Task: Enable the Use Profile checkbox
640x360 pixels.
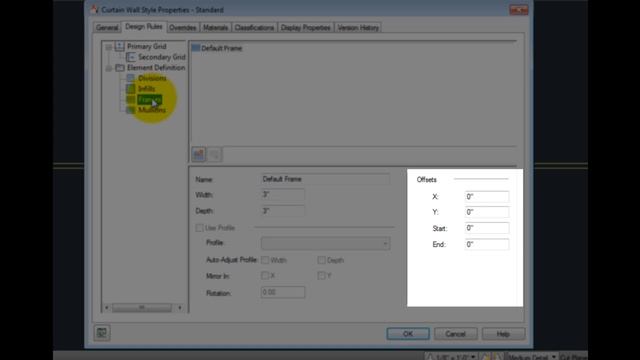Action: tap(199, 228)
